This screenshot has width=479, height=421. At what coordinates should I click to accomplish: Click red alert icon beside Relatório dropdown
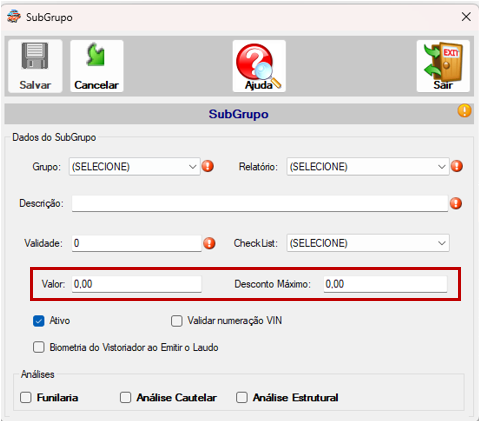(457, 166)
